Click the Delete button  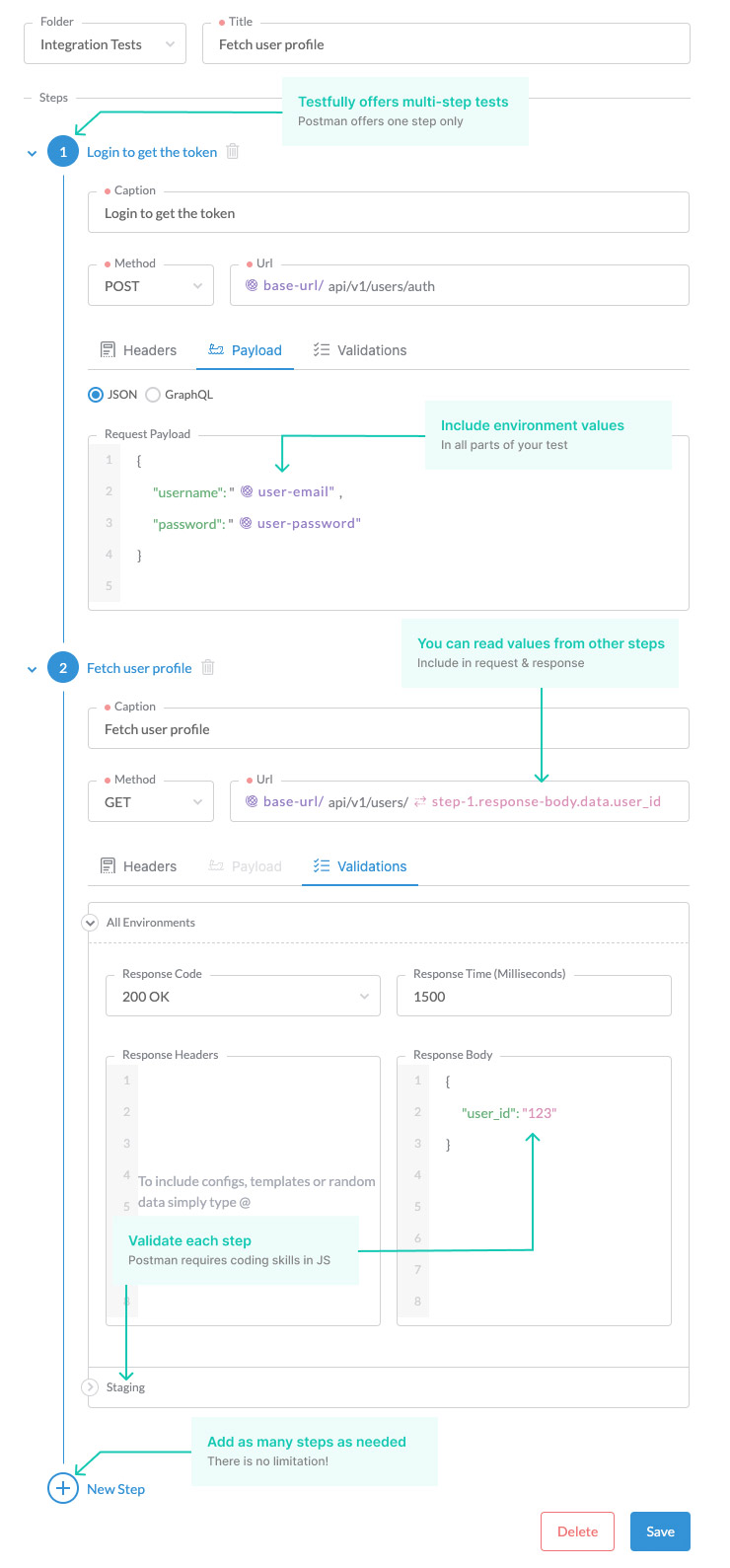click(577, 1531)
